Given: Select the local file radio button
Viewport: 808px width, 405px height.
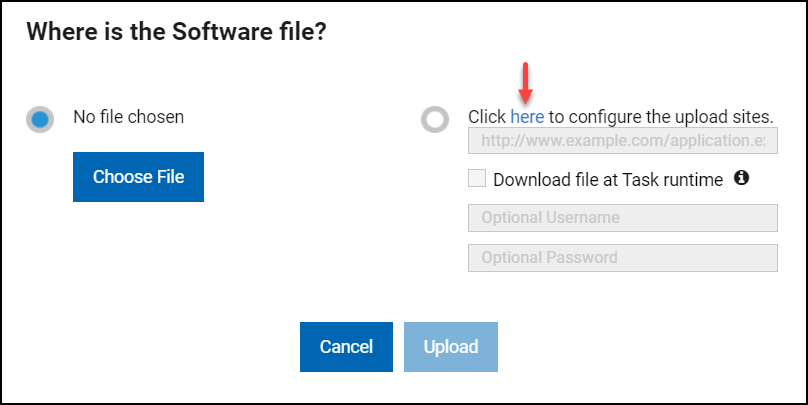Looking at the screenshot, I should point(40,120).
